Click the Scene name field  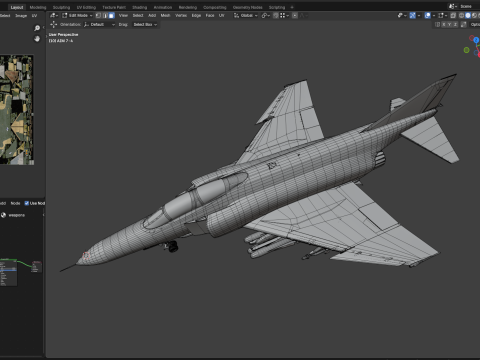pyautogui.click(x=469, y=6)
